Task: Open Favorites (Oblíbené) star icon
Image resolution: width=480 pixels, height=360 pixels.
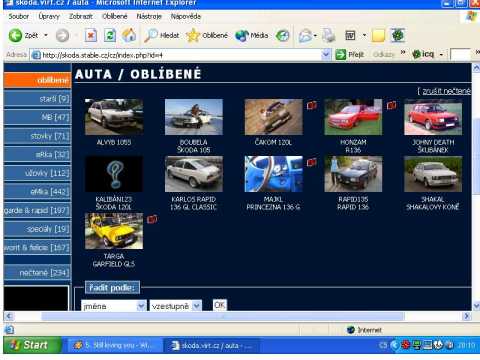Action: pos(193,35)
